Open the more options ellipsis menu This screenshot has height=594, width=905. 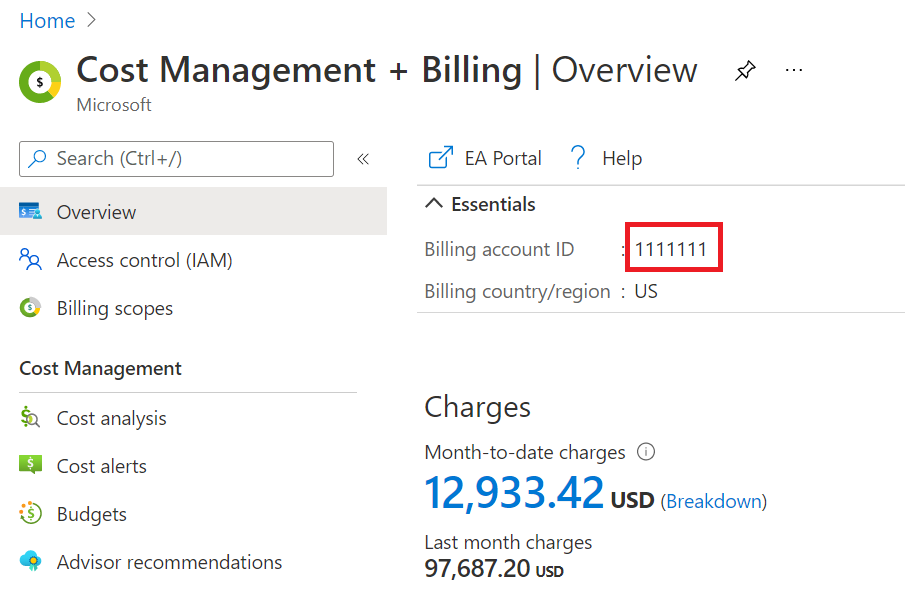pos(794,70)
